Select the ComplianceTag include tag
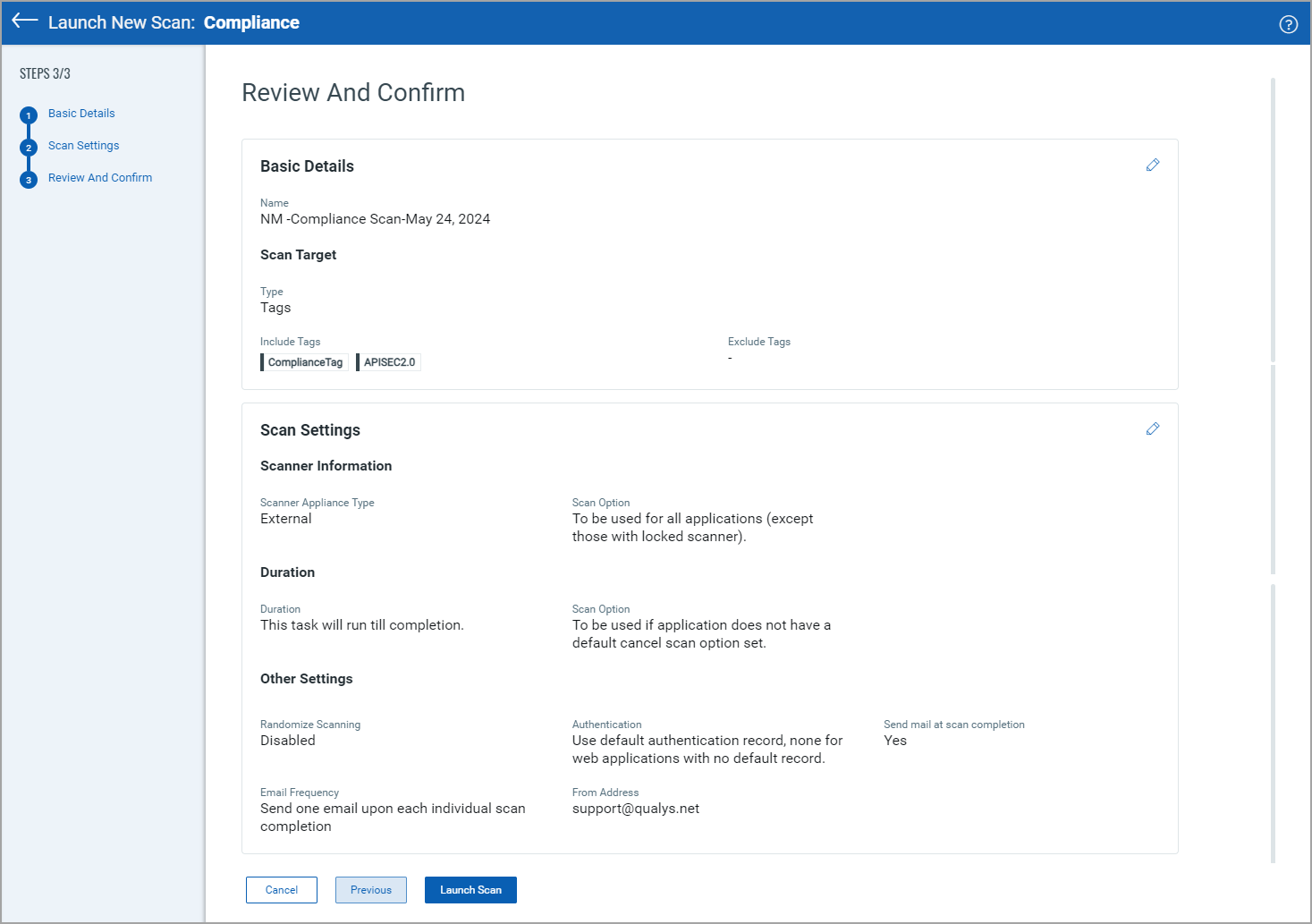This screenshot has width=1312, height=924. point(304,362)
